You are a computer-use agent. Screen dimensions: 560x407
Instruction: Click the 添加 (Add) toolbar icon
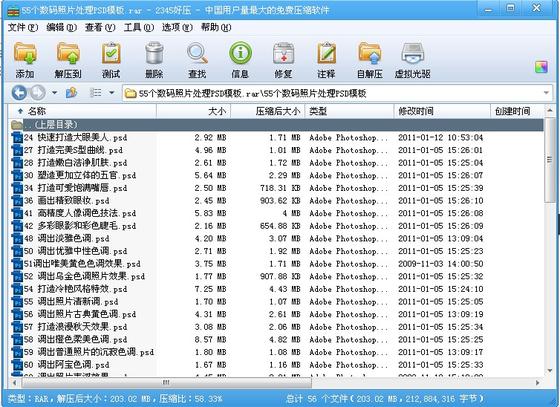[25, 54]
